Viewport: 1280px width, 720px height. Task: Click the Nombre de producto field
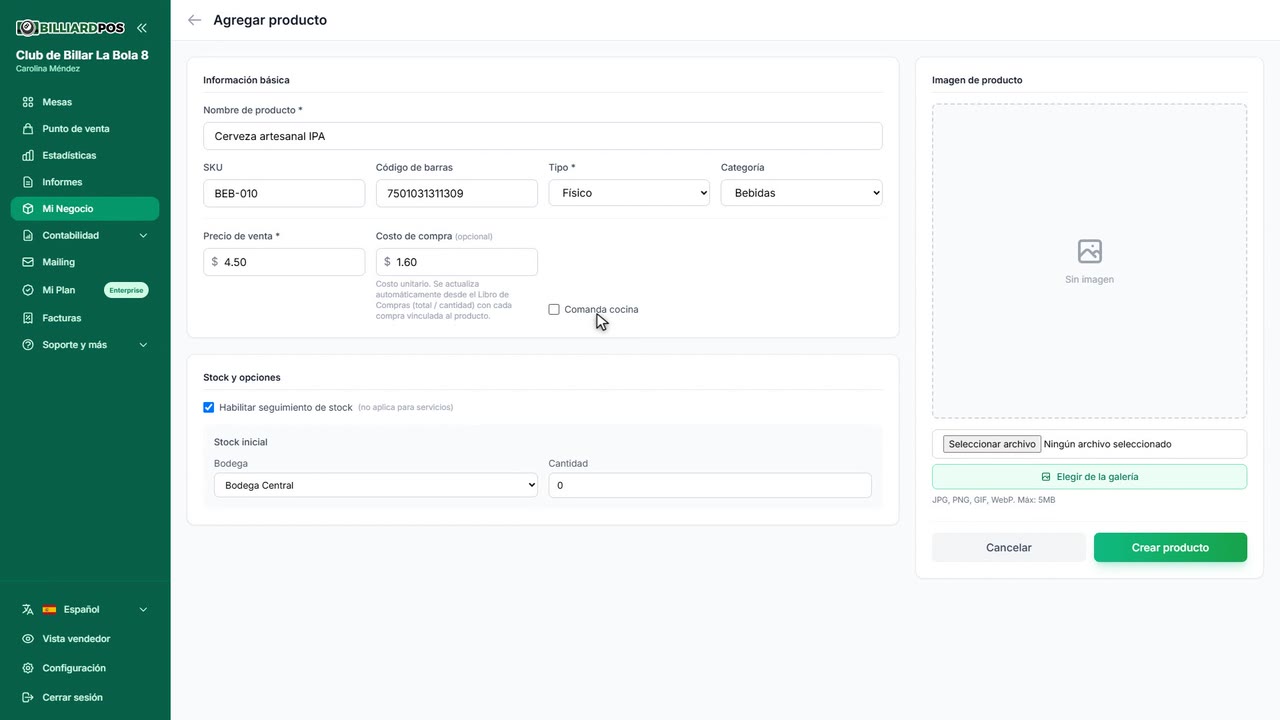[543, 136]
